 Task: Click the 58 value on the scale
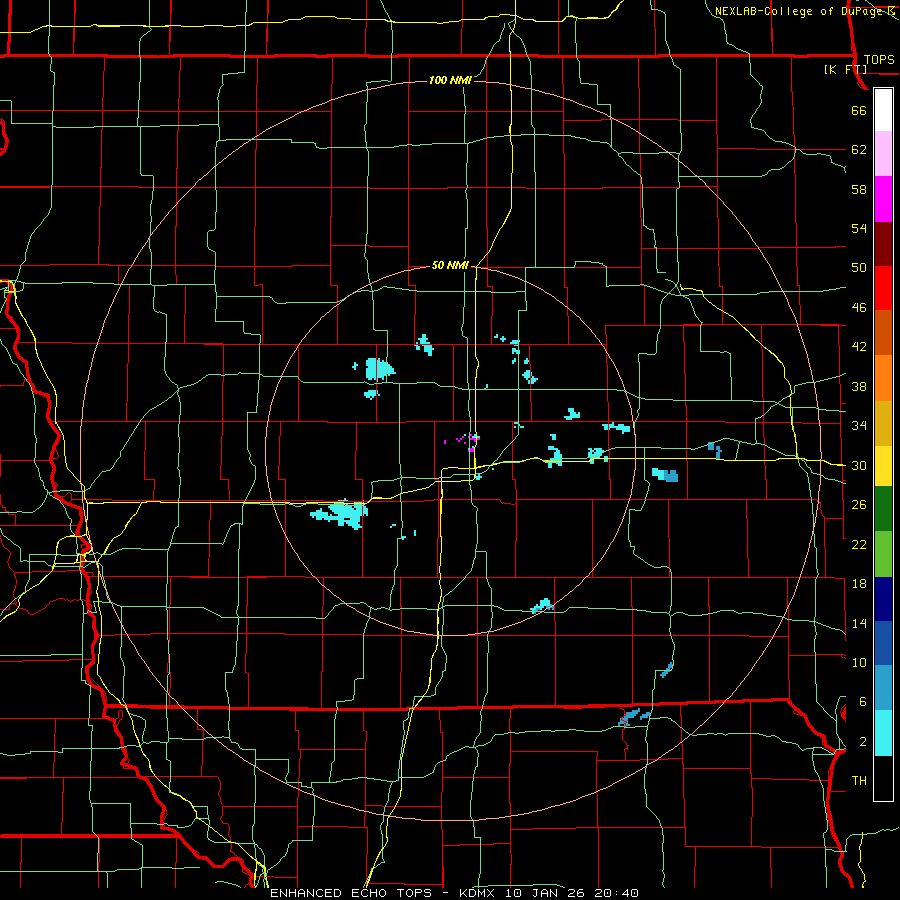point(859,189)
